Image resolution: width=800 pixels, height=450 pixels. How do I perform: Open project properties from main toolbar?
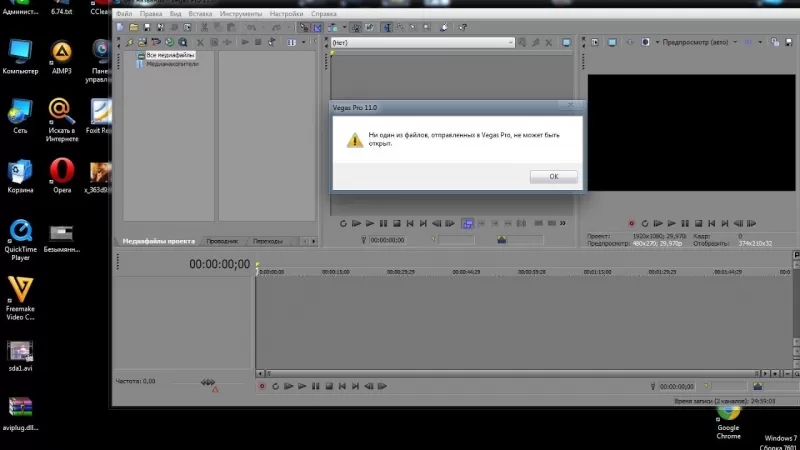[187, 27]
